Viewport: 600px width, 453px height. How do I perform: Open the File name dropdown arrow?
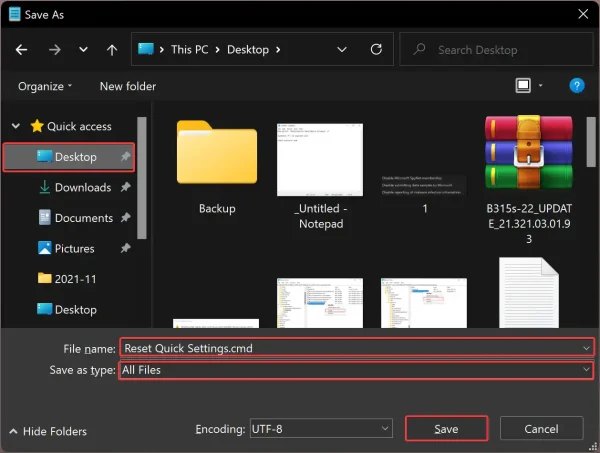586,348
